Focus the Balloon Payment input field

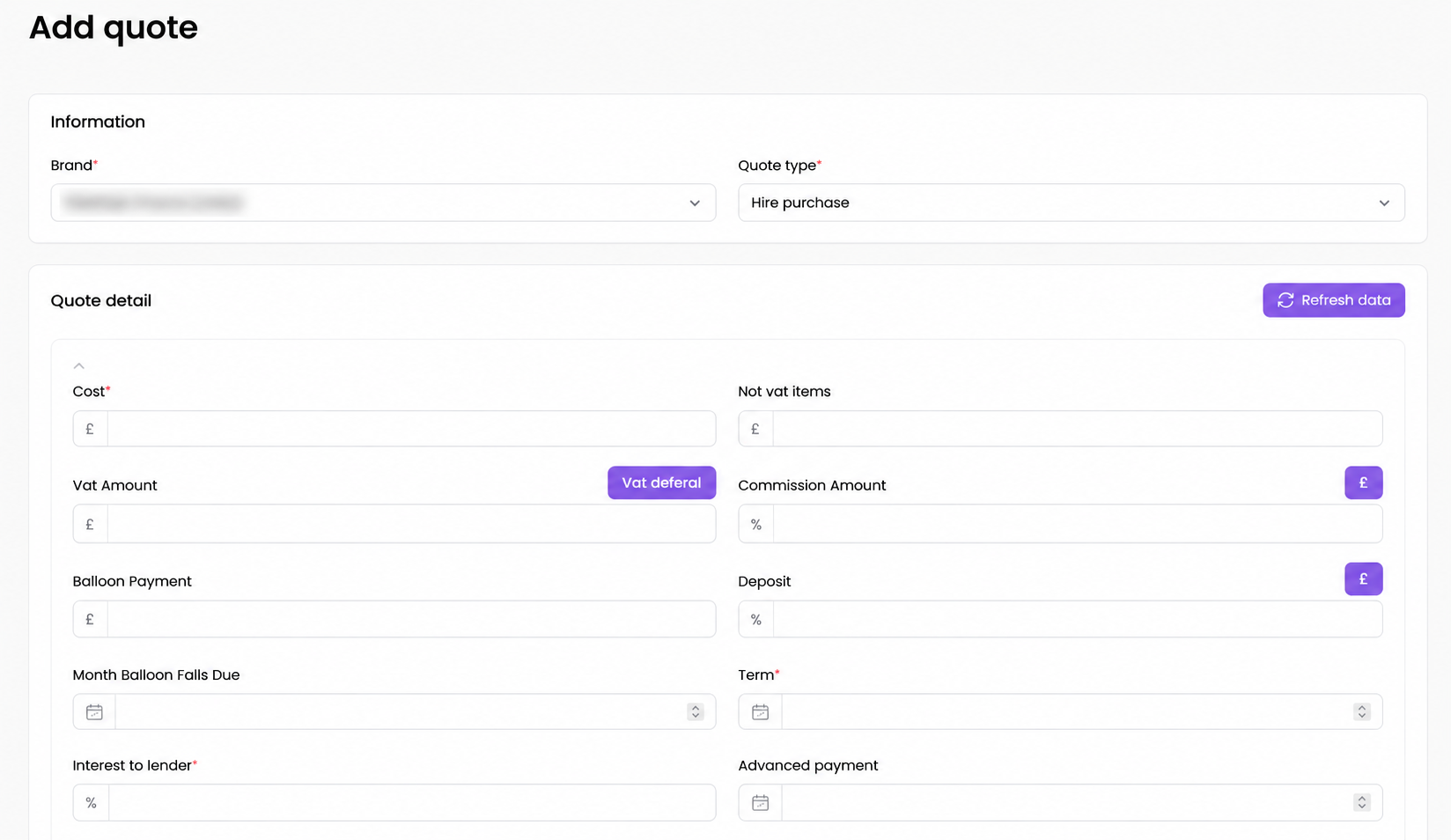tap(411, 619)
